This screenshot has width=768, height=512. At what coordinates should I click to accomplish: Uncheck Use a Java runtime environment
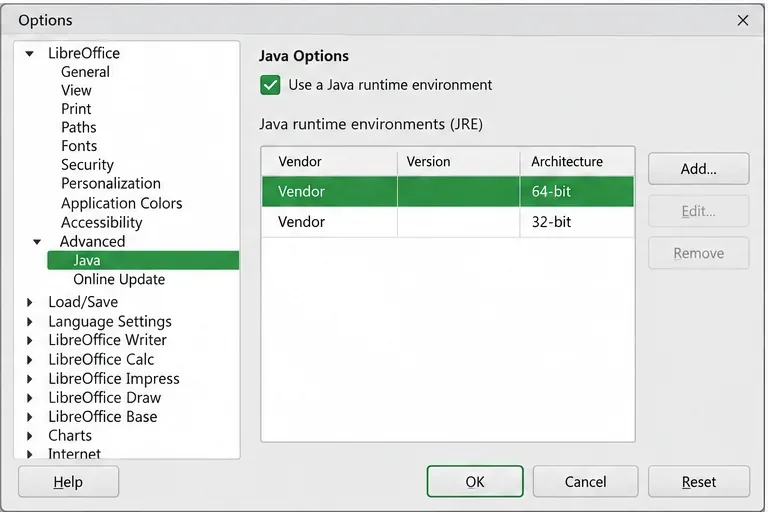coord(270,85)
